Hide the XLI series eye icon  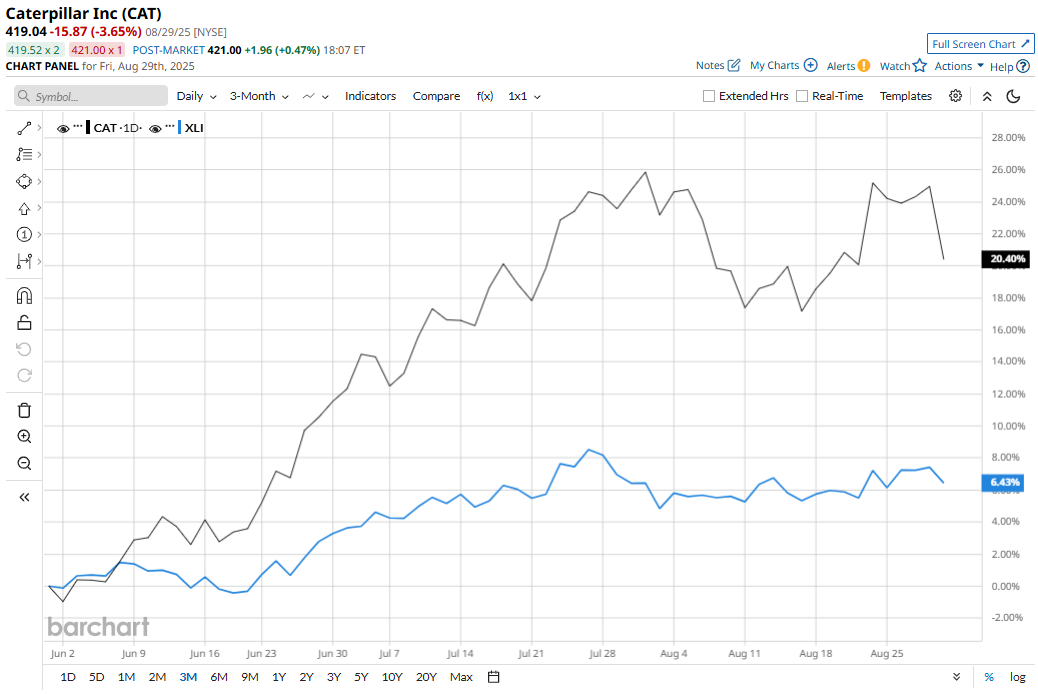(155, 128)
